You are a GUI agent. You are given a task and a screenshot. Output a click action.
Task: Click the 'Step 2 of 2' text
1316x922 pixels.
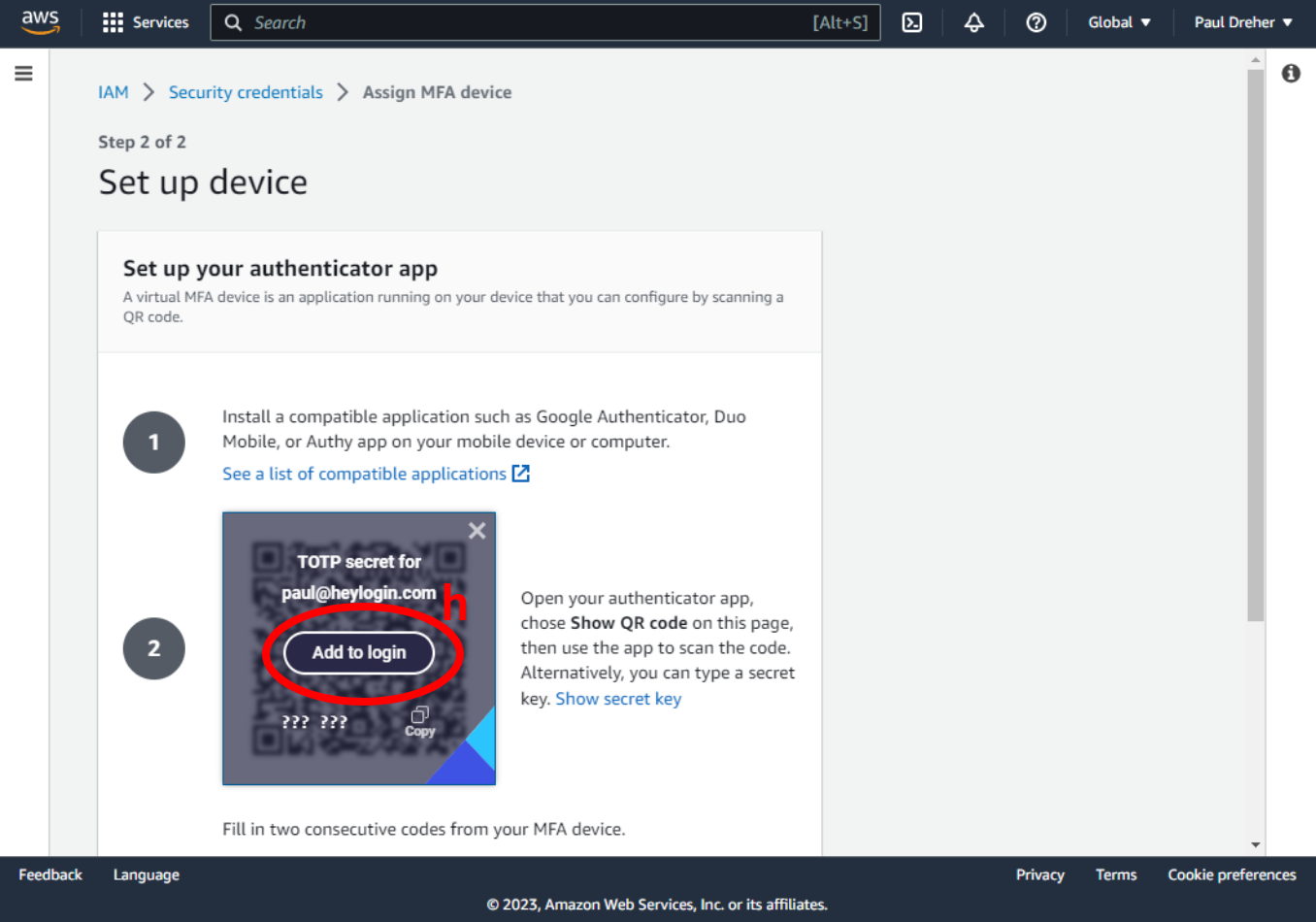[142, 142]
